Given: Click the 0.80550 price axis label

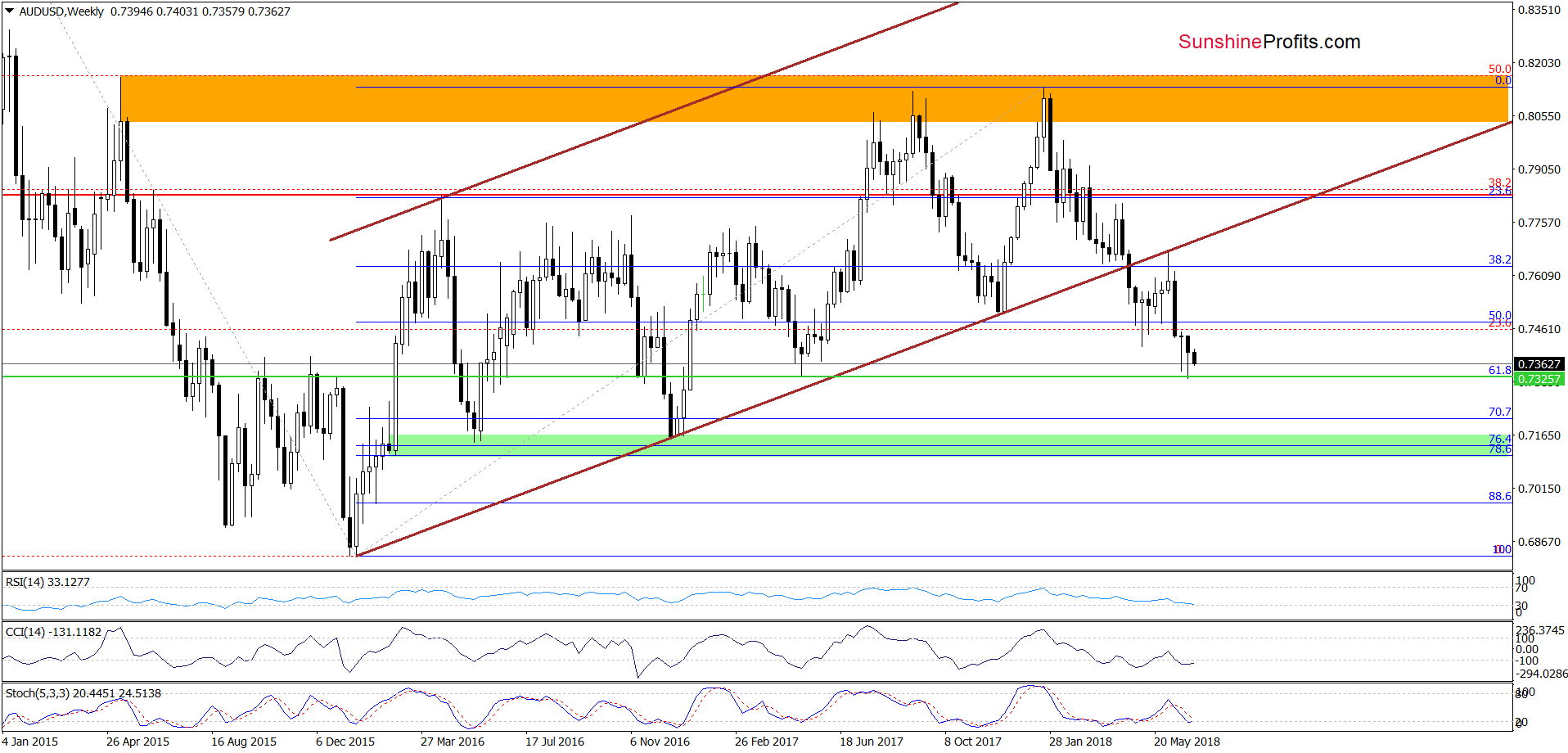Looking at the screenshot, I should 1539,116.
